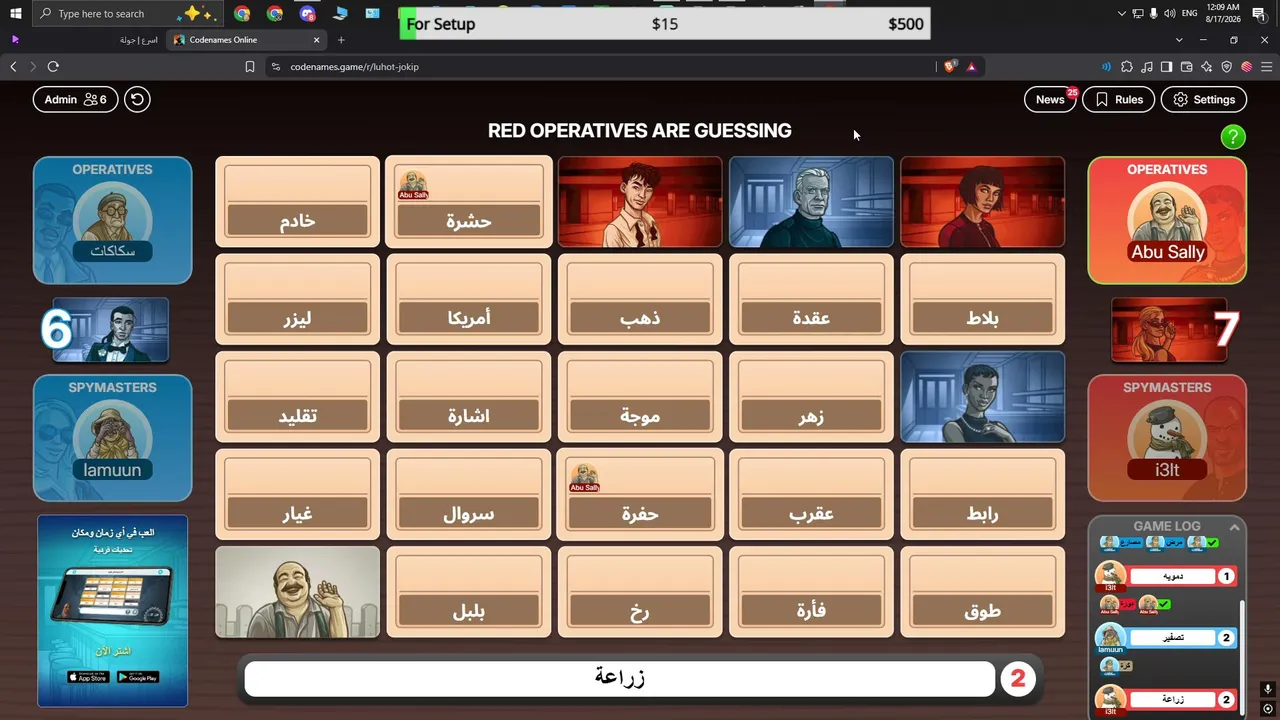The height and width of the screenshot is (720, 1280).
Task: Open the browser tab search chevron
Action: [1179, 40]
